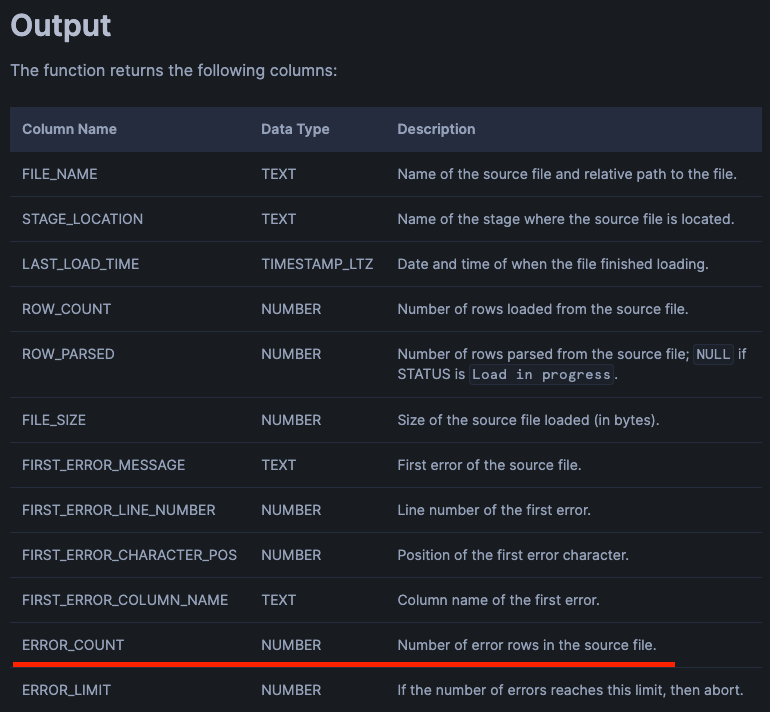
Task: Click the "Description" table header
Action: (436, 129)
